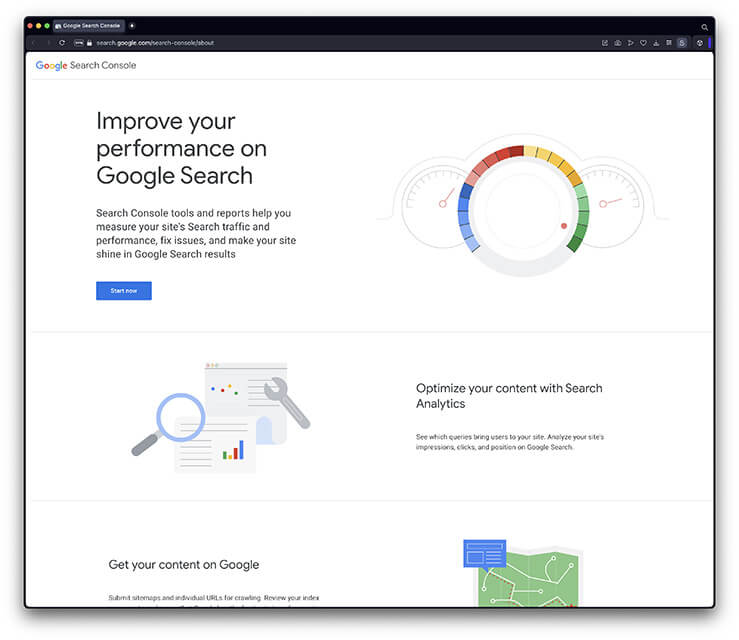This screenshot has width=739, height=640.
Task: Click the heading "Get your content on Google"
Action: pyautogui.click(x=184, y=565)
